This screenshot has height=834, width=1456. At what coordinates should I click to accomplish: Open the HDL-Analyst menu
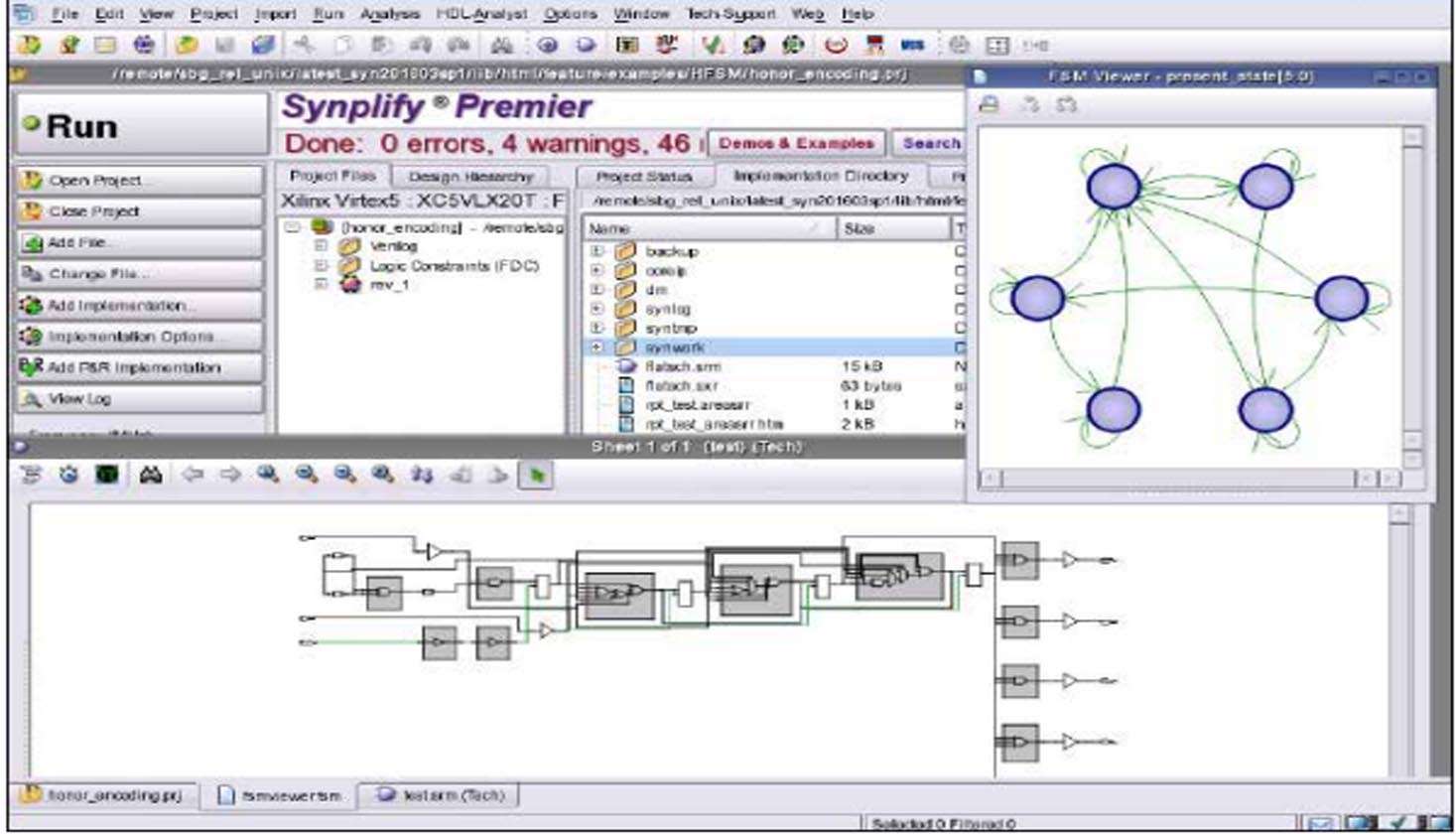click(481, 14)
